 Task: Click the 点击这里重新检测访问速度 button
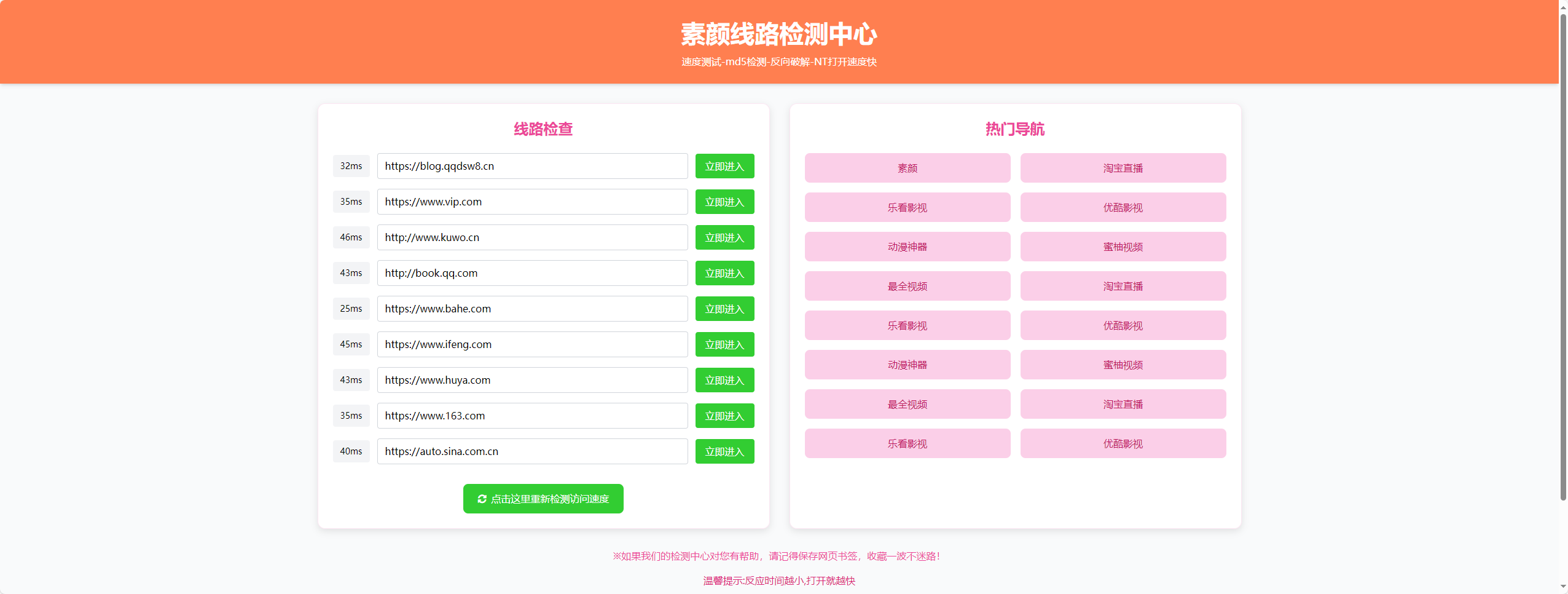(543, 499)
